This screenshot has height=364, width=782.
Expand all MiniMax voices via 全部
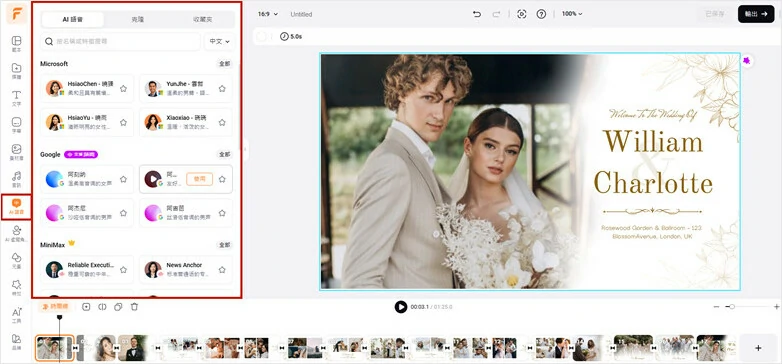pyautogui.click(x=224, y=245)
